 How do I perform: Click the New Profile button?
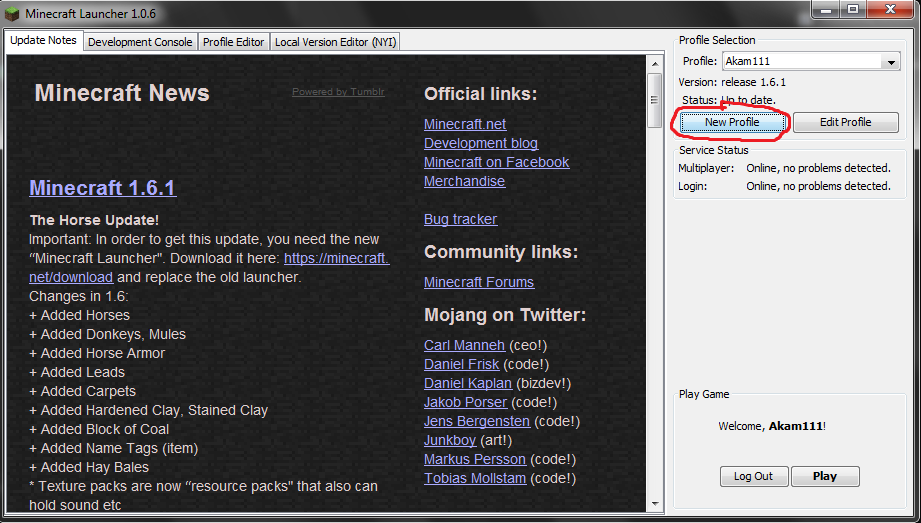point(732,122)
